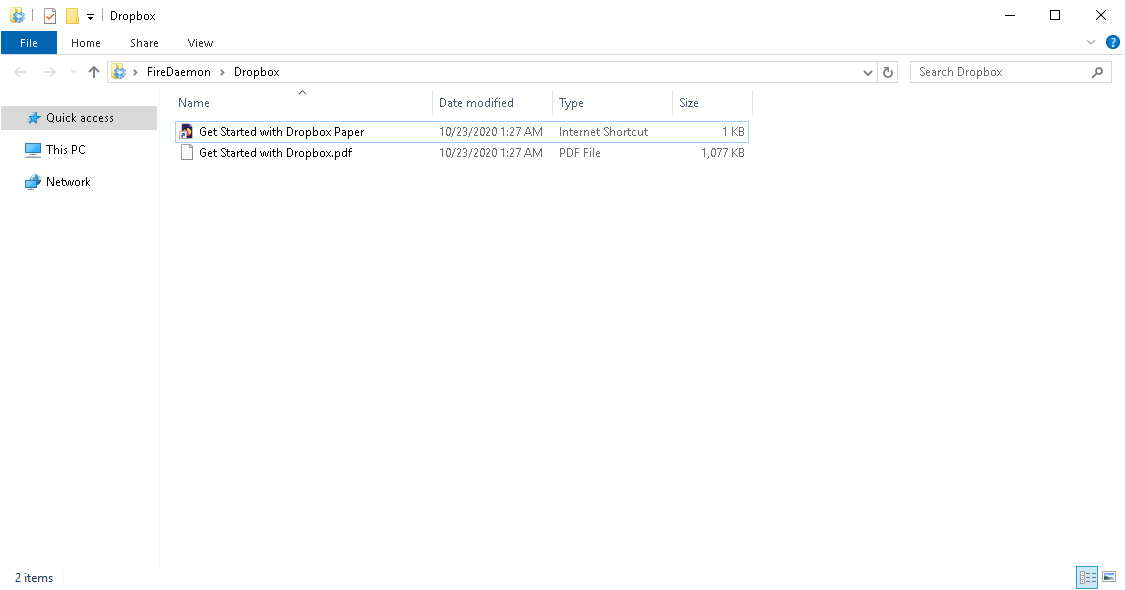Maximize the Dropbox window
Image resolution: width=1125 pixels, height=590 pixels.
[x=1055, y=15]
